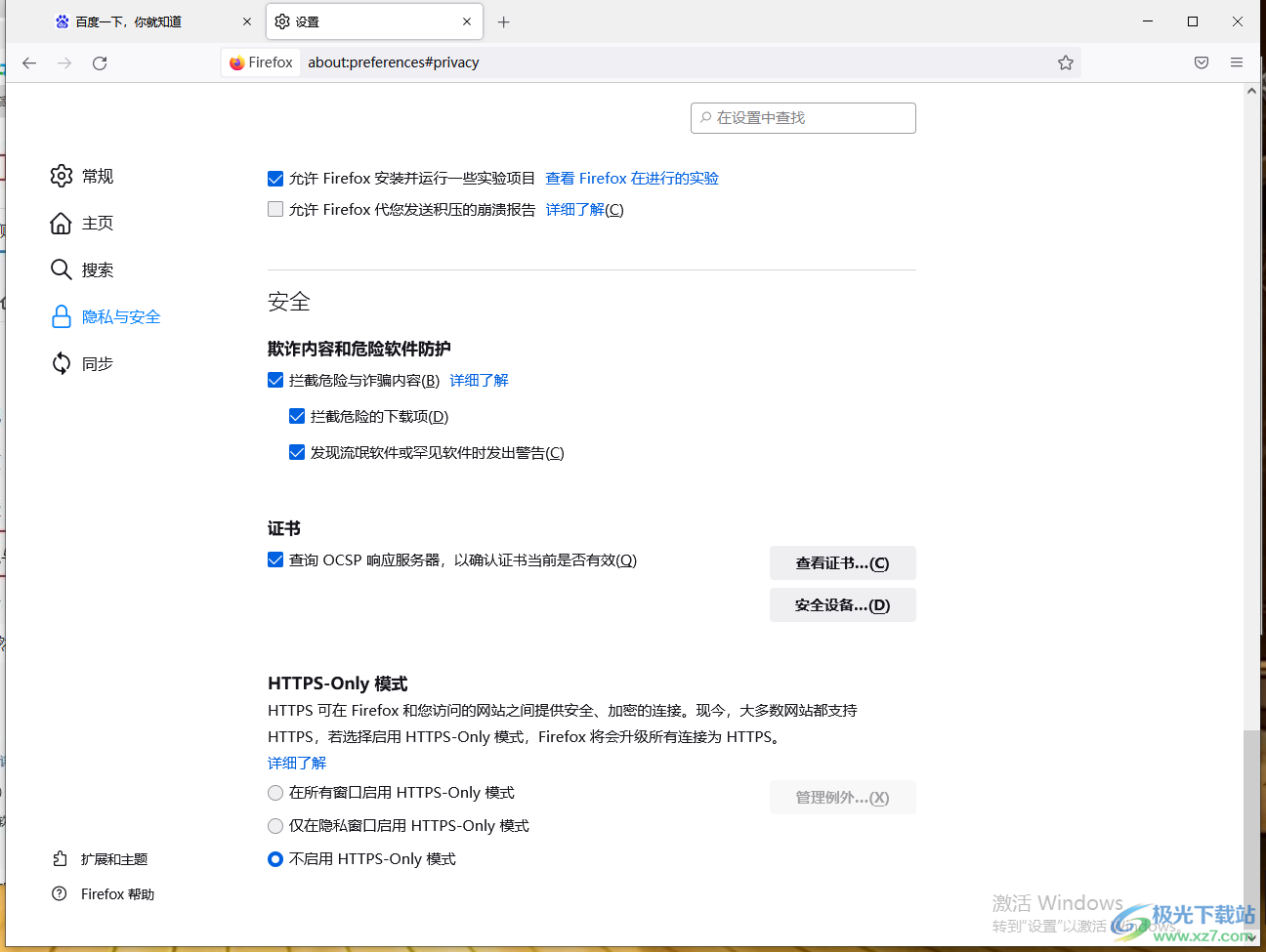Click the 安全 section heading
1266x952 pixels.
(x=289, y=302)
